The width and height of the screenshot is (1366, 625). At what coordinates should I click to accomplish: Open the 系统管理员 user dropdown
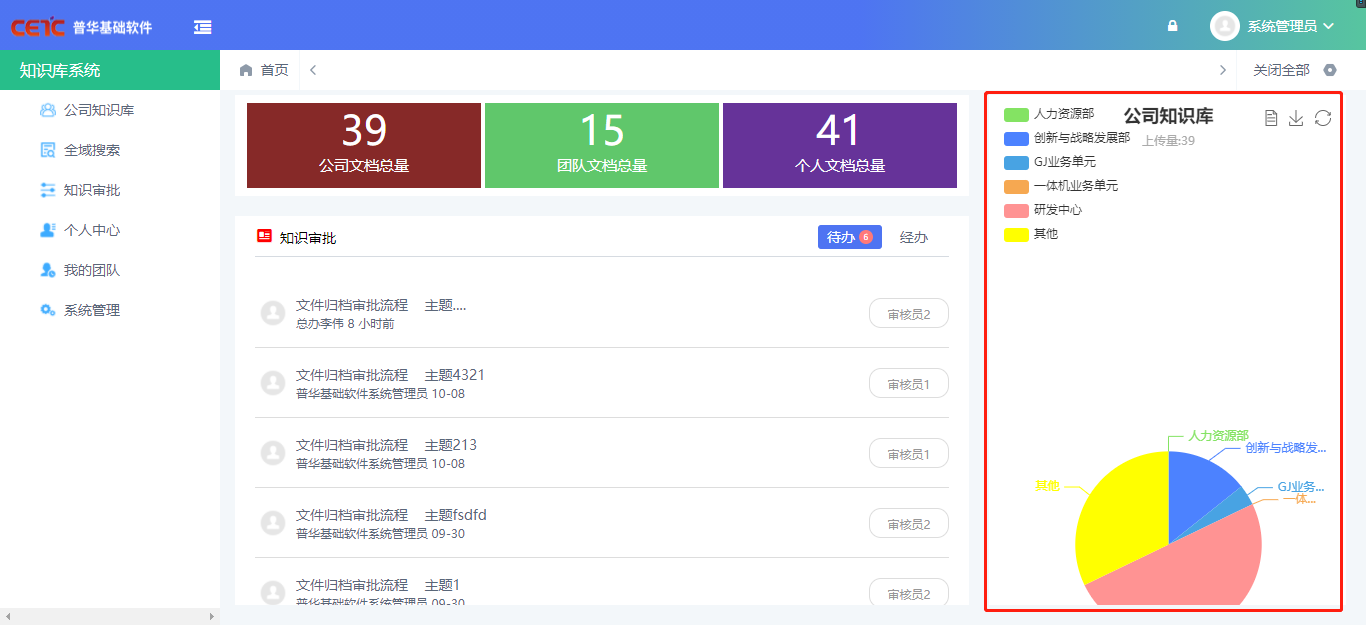point(1273,26)
